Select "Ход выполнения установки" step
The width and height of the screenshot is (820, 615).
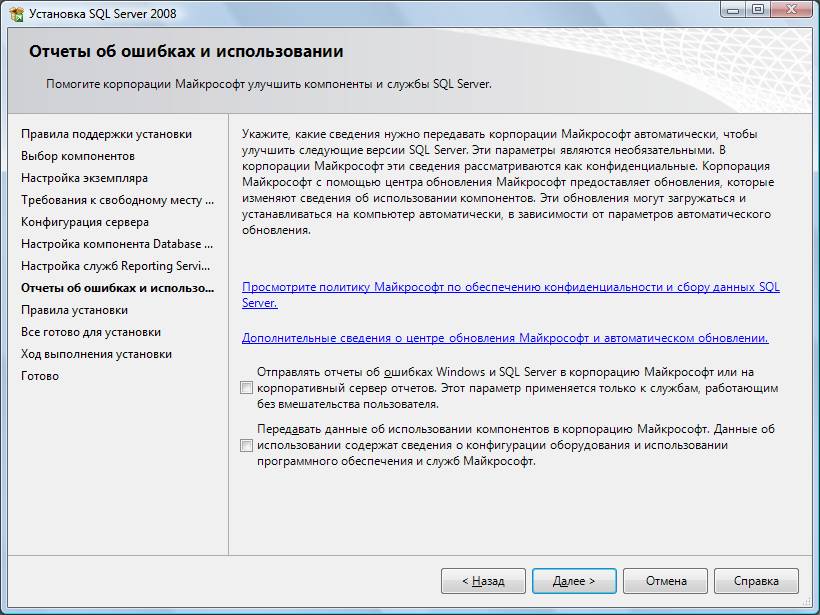click(96, 354)
